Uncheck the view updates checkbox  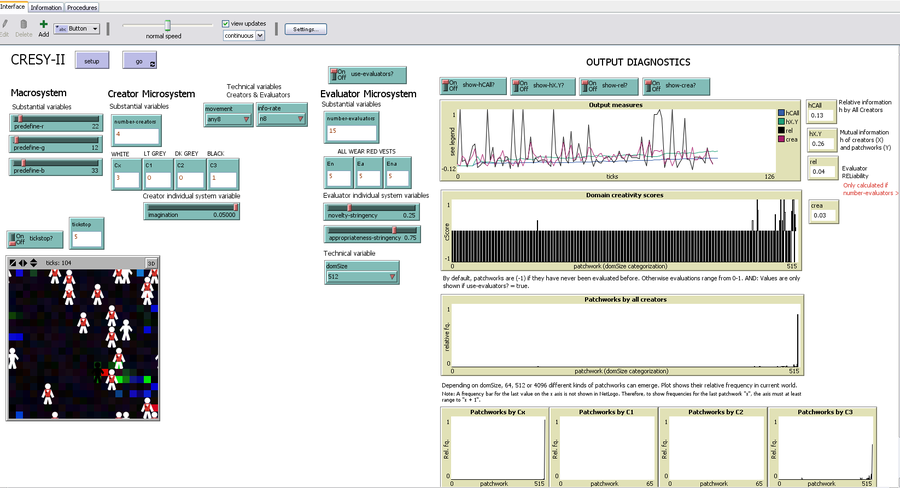[x=225, y=22]
